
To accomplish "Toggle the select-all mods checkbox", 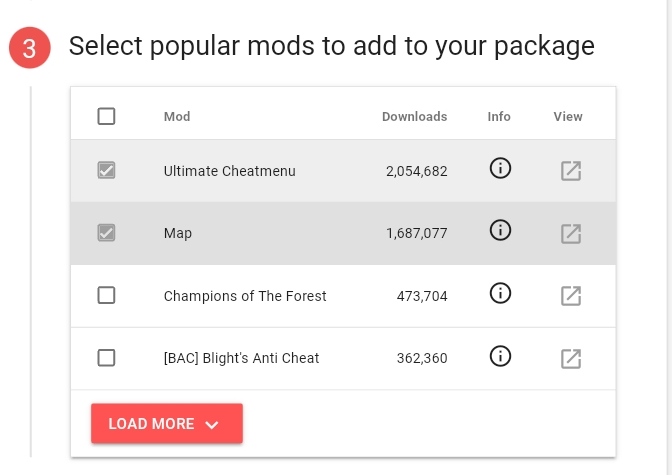I will 106,116.
